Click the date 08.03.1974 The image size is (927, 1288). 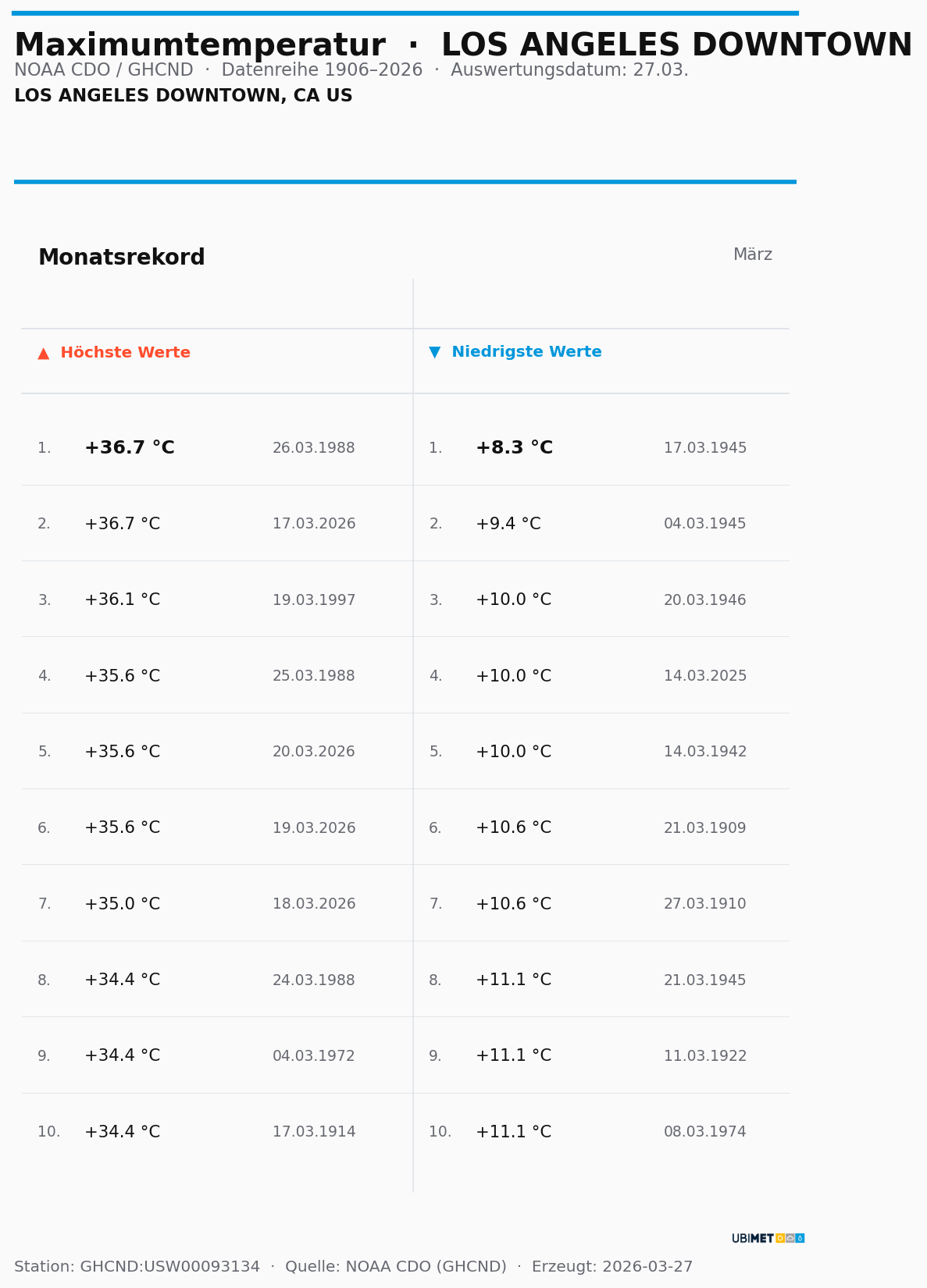click(704, 1132)
